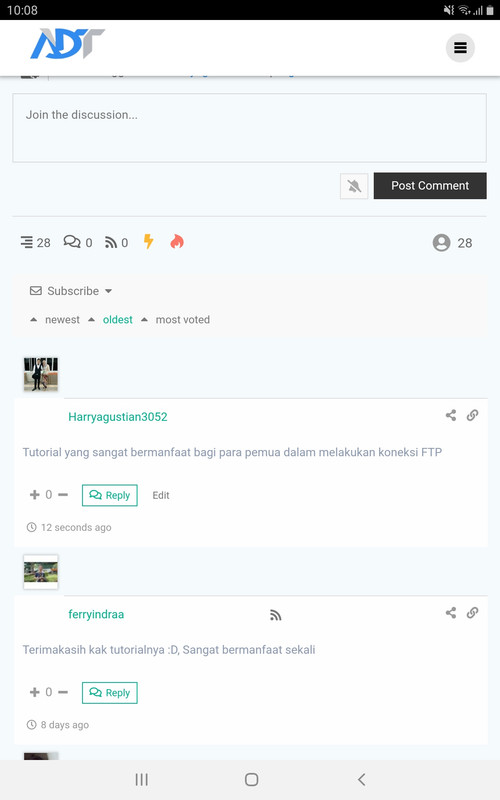Tap the Android back navigation button

click(x=361, y=779)
